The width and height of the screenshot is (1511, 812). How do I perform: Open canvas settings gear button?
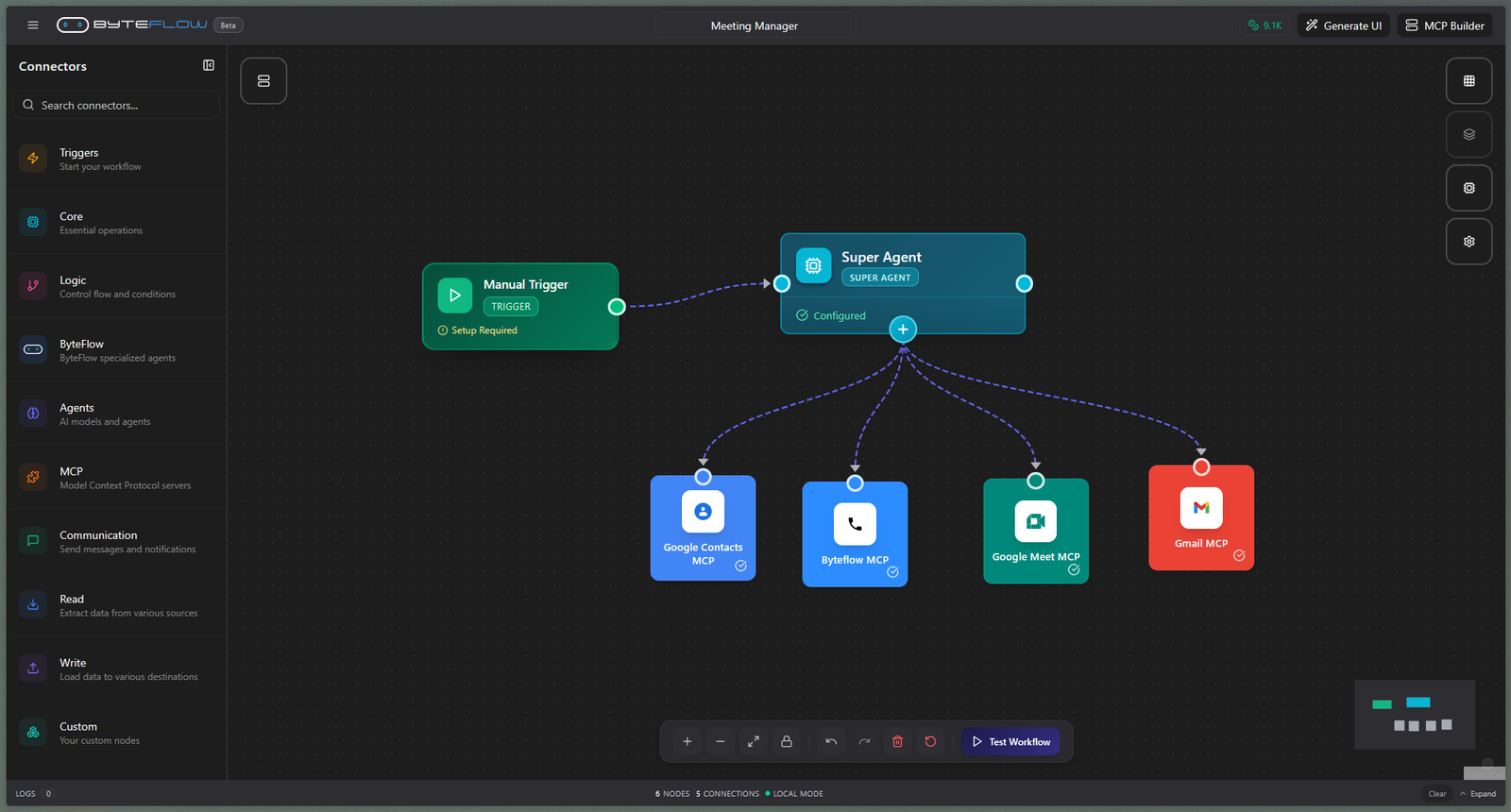coord(1469,242)
